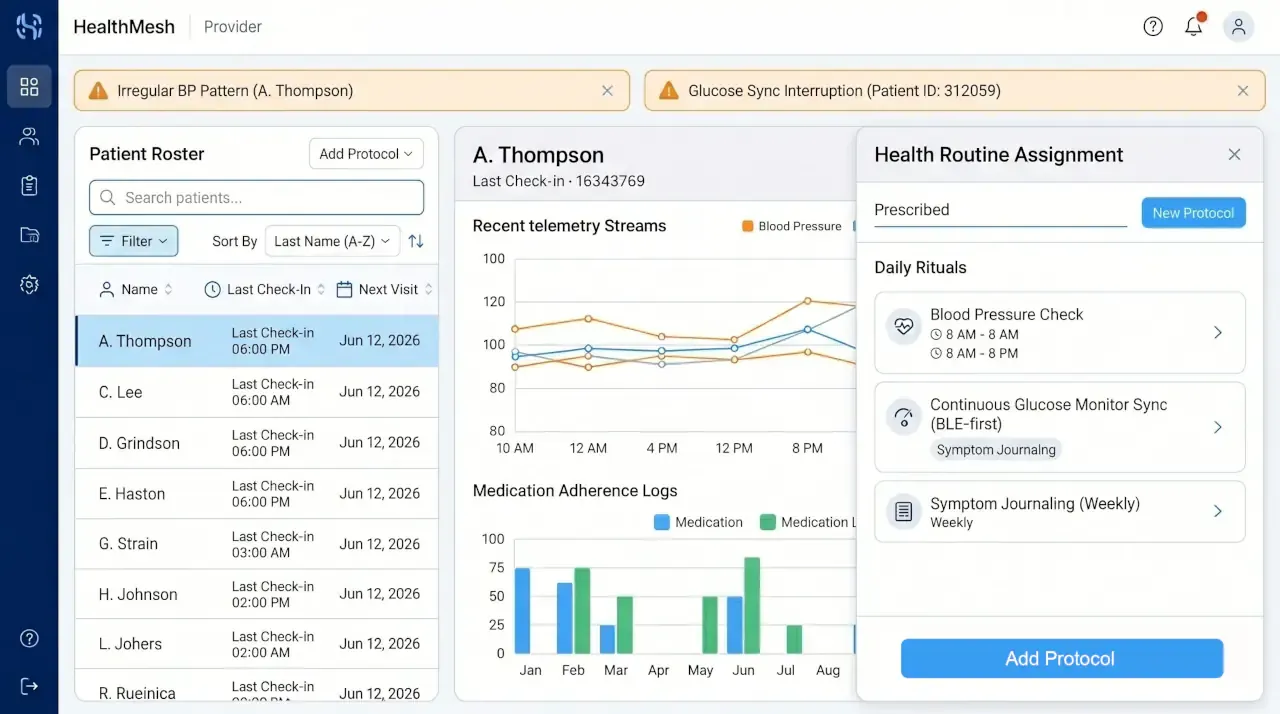The width and height of the screenshot is (1280, 714).
Task: Click the Recent telemetry Streams heading
Action: click(x=569, y=226)
